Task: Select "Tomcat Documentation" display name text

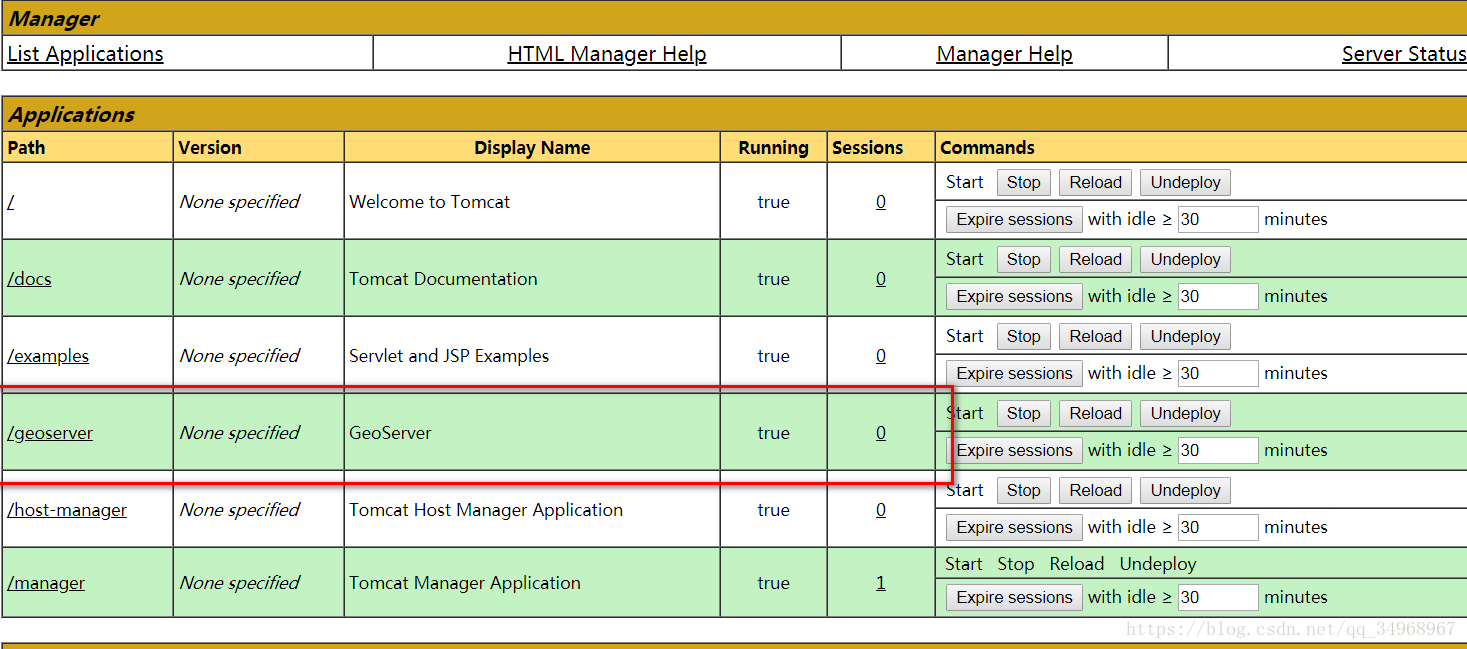Action: point(443,279)
